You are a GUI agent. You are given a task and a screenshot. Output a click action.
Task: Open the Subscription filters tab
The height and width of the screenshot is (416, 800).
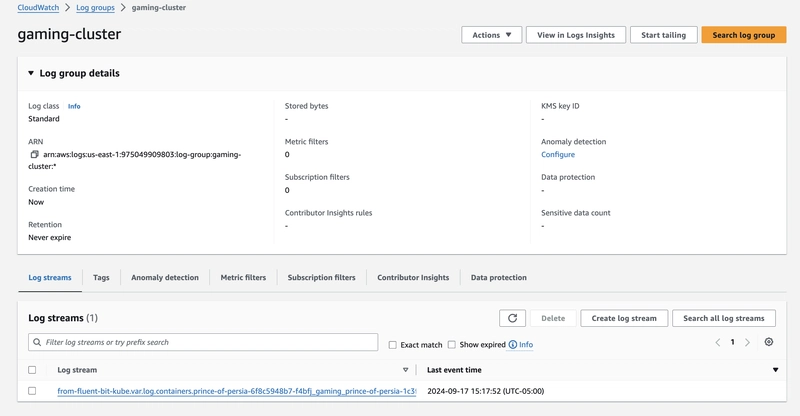[321, 277]
